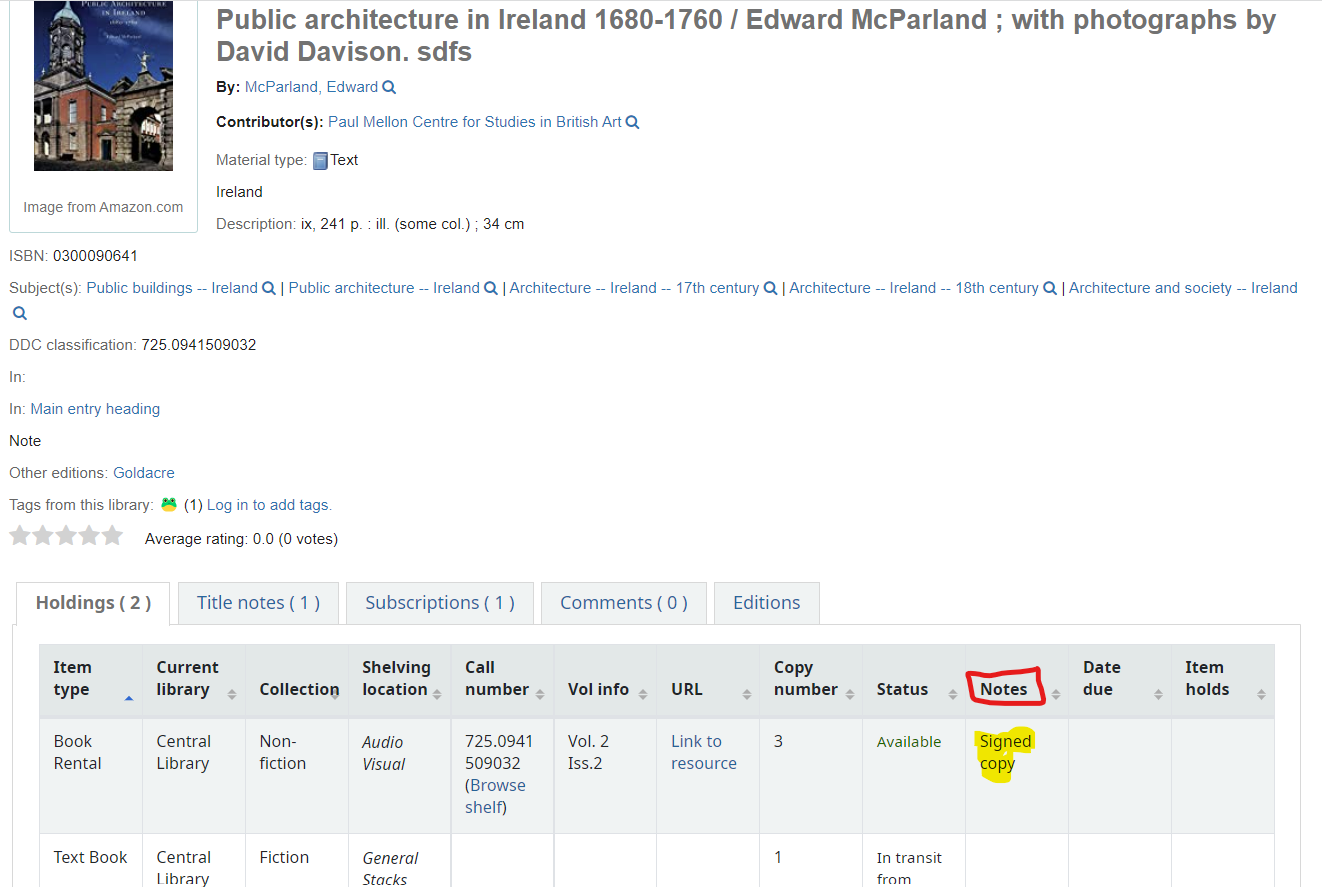
Task: Sort holdings by Item holds column
Action: click(x=1223, y=679)
